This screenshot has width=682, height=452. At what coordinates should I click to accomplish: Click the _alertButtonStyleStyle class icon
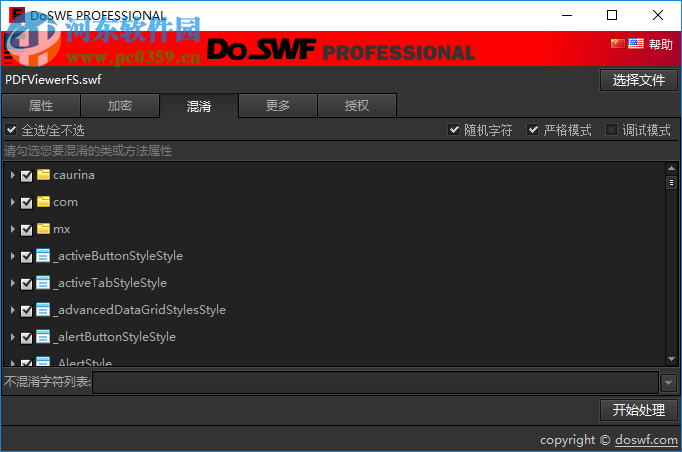pyautogui.click(x=43, y=337)
